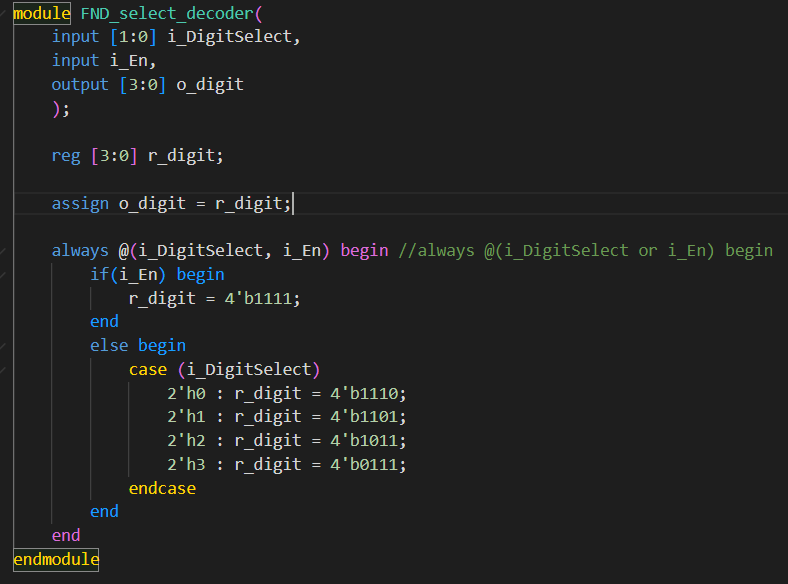Click the module name FND_select_decoder
Image resolution: width=788 pixels, height=584 pixels.
pos(167,14)
